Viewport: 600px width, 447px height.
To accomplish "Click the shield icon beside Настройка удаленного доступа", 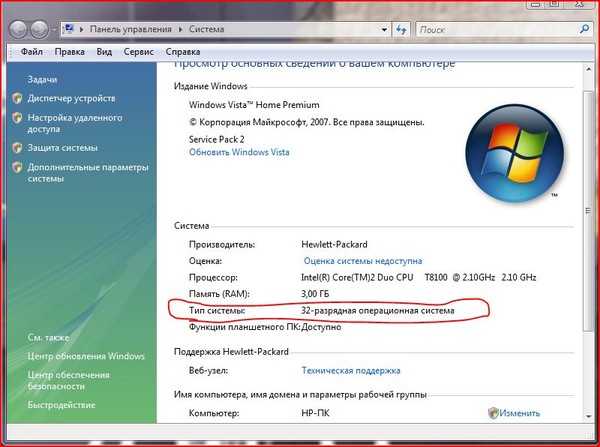I will point(17,118).
